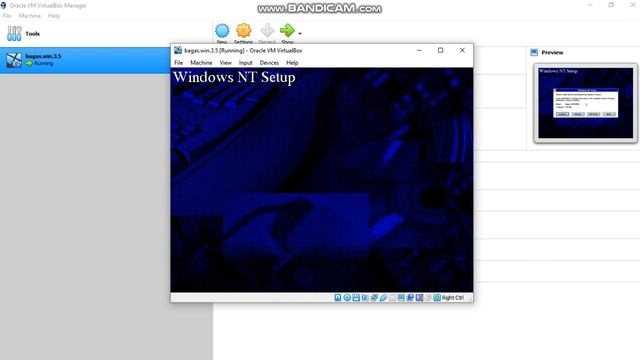The width and height of the screenshot is (640, 360).
Task: Open Machine menu of VirtualBox Manager
Action: click(30, 16)
